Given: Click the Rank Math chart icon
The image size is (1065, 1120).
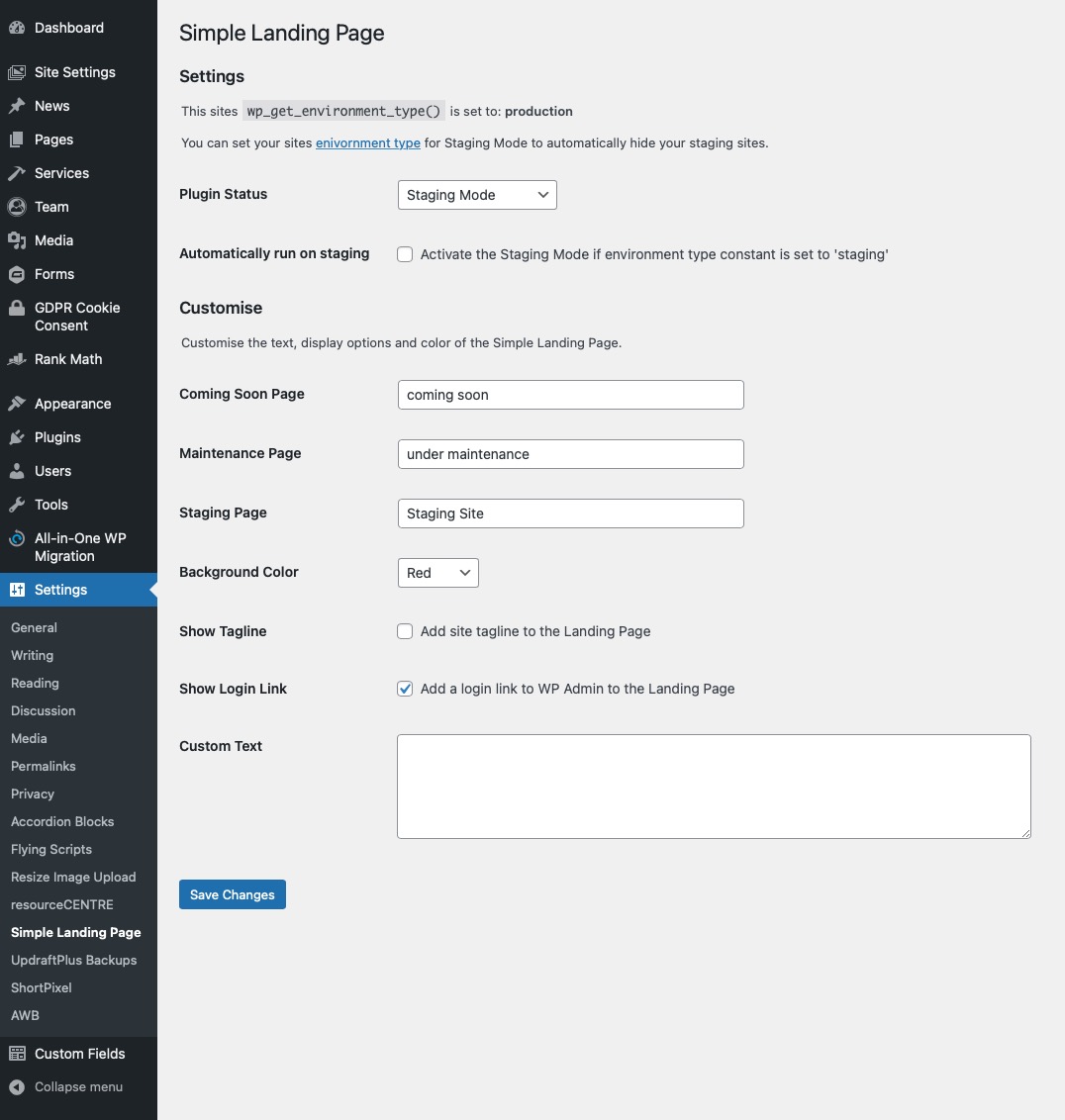Looking at the screenshot, I should (x=17, y=359).
